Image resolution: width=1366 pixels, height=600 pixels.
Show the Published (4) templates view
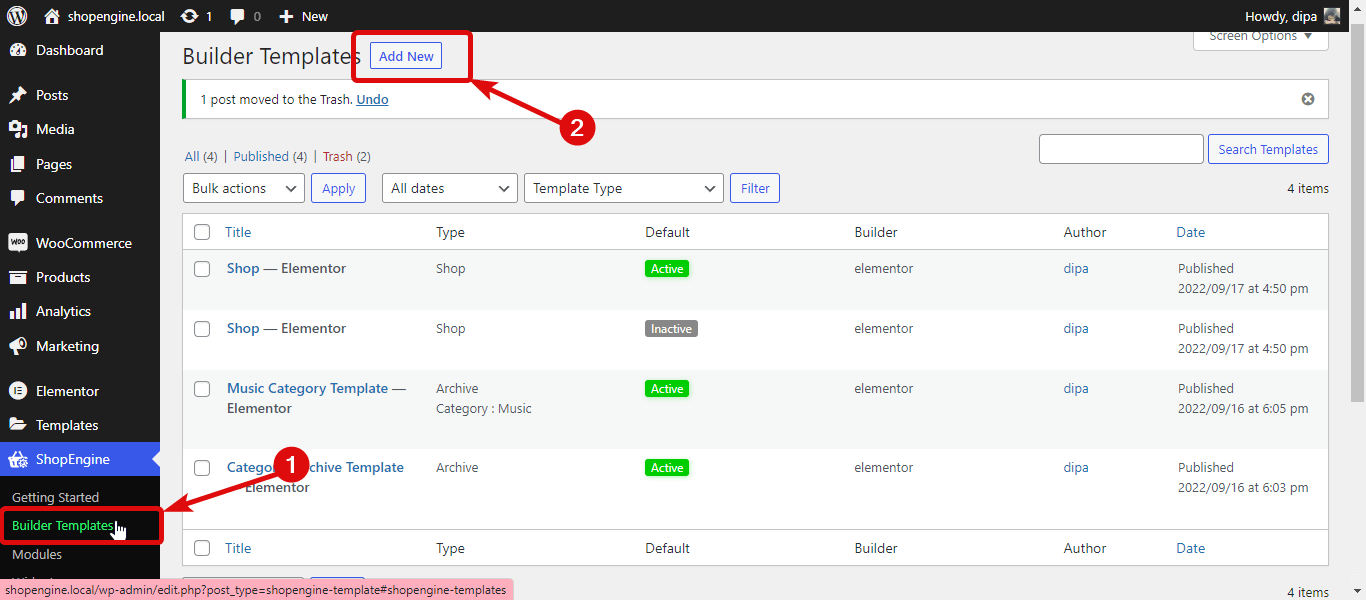click(270, 156)
